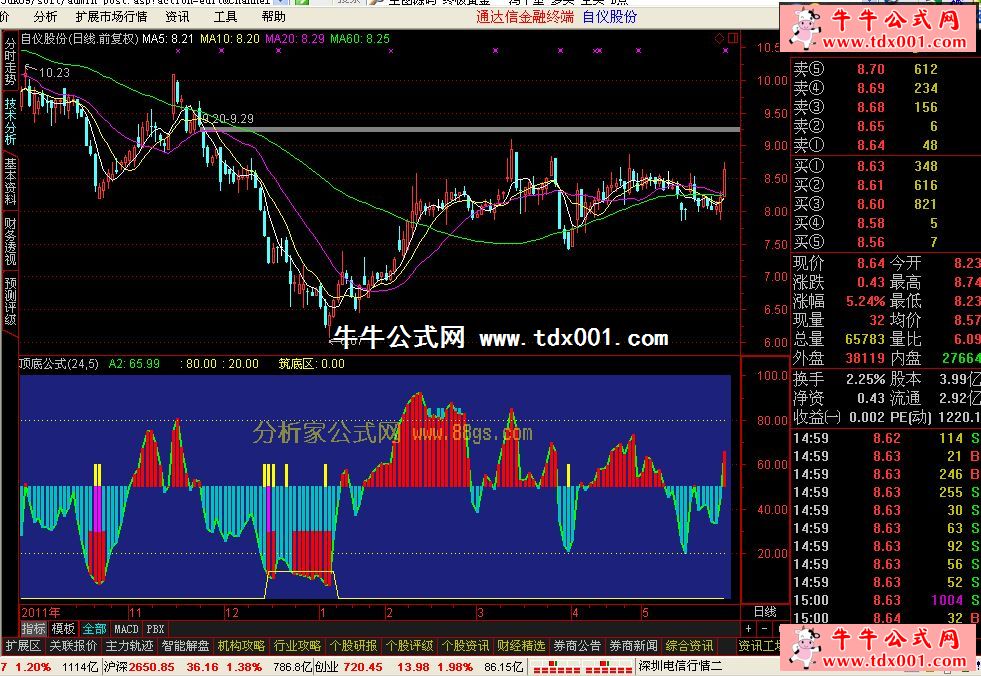Viewport: 981px width, 676px height.
Task: Open the 个股研报 tab
Action: coord(353,645)
